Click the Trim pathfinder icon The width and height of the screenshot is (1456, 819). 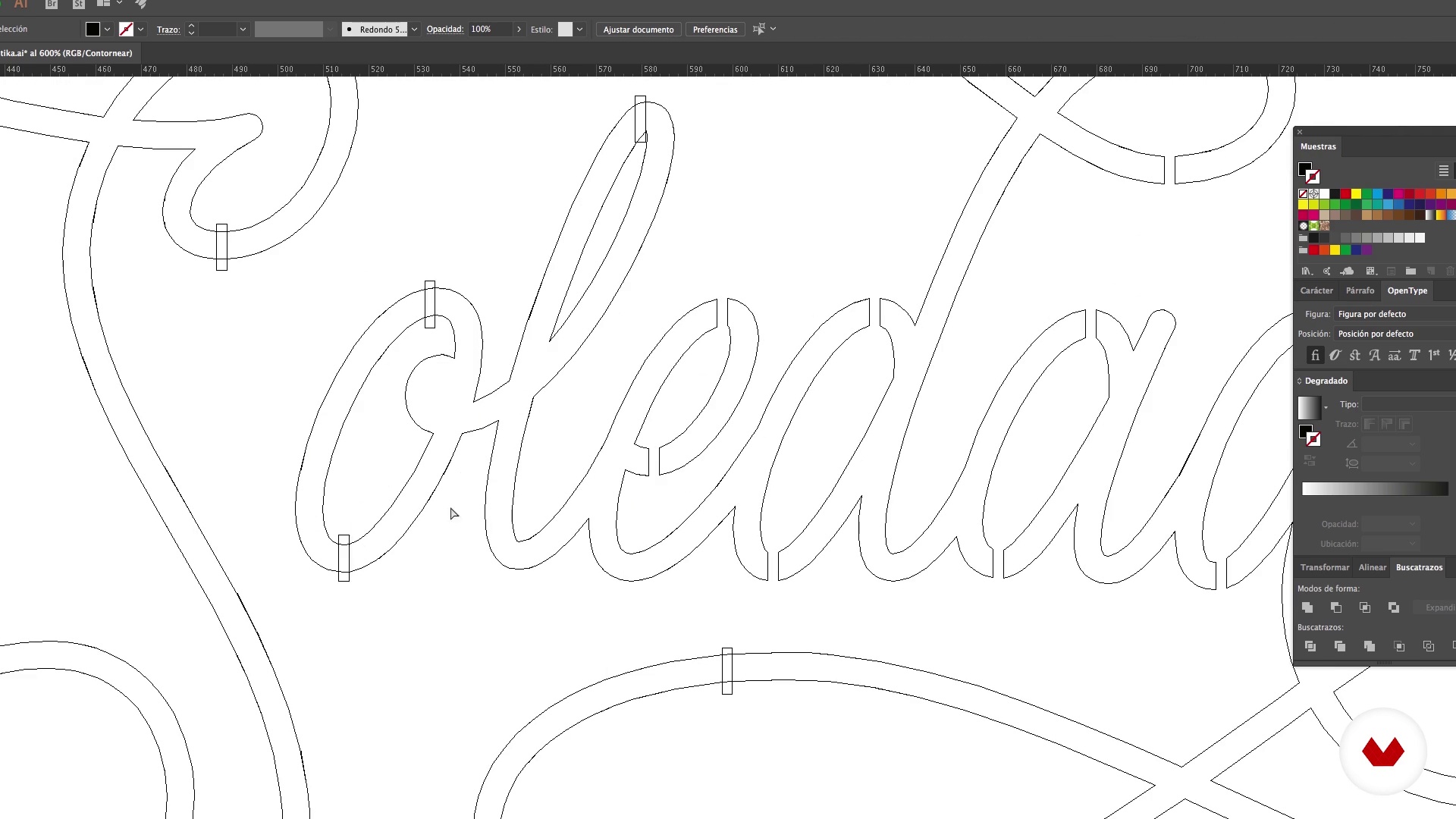coord(1340,646)
